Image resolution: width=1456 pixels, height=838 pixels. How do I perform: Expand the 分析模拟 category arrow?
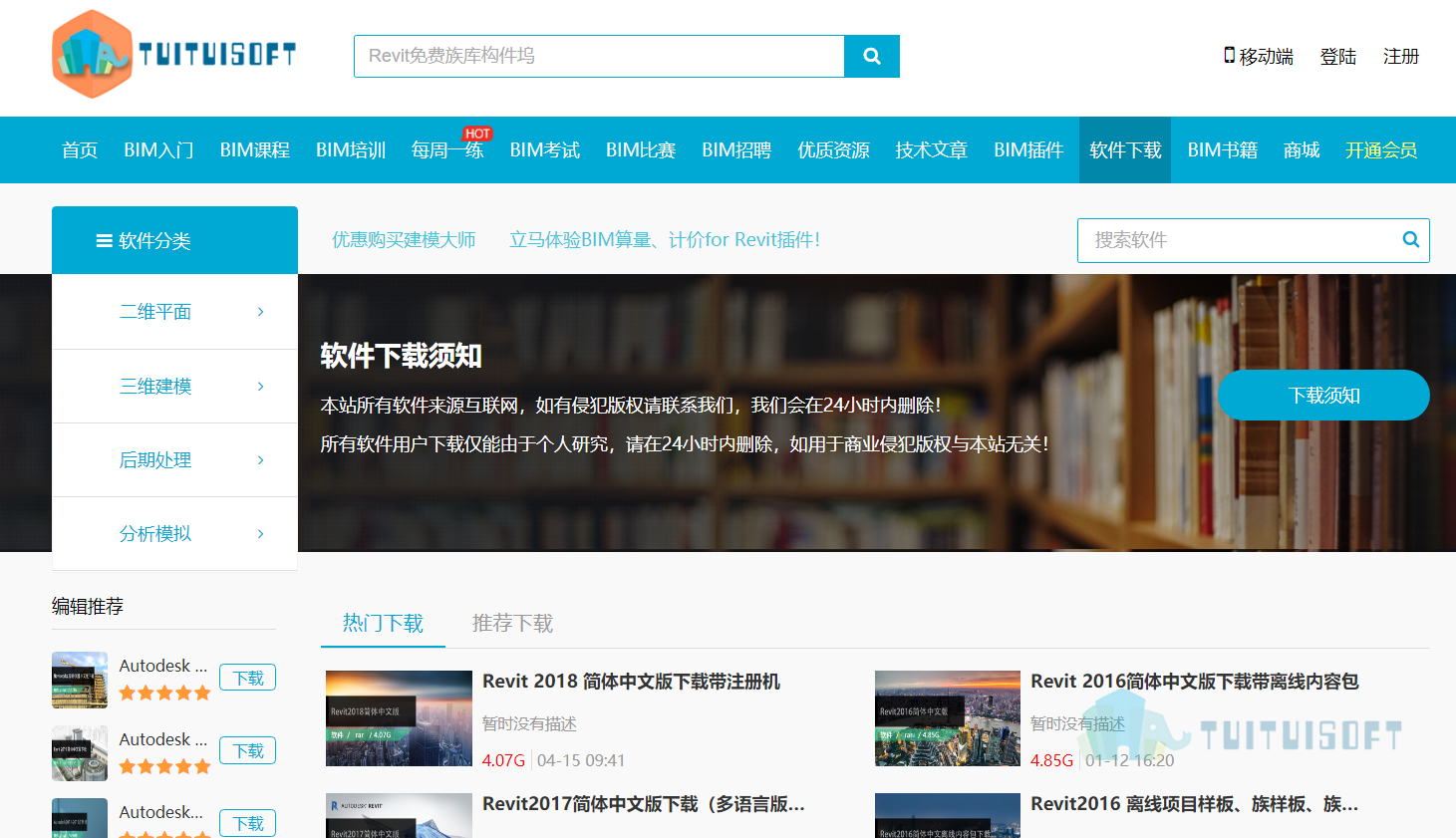(261, 533)
